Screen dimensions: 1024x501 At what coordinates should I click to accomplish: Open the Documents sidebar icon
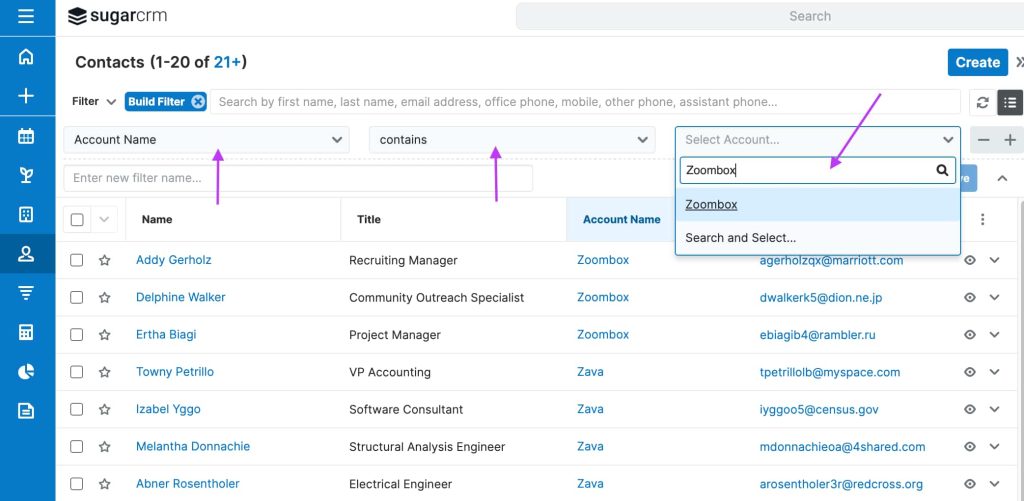tap(26, 411)
